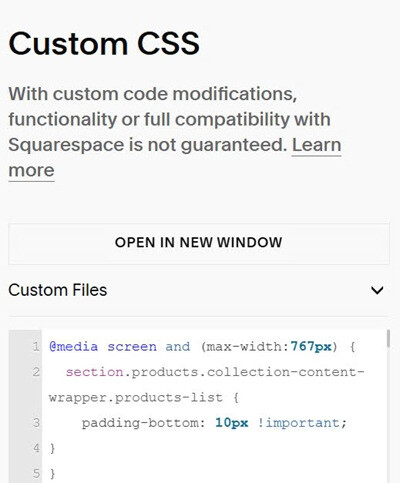Select line number 5 in the gutter

coord(36,473)
